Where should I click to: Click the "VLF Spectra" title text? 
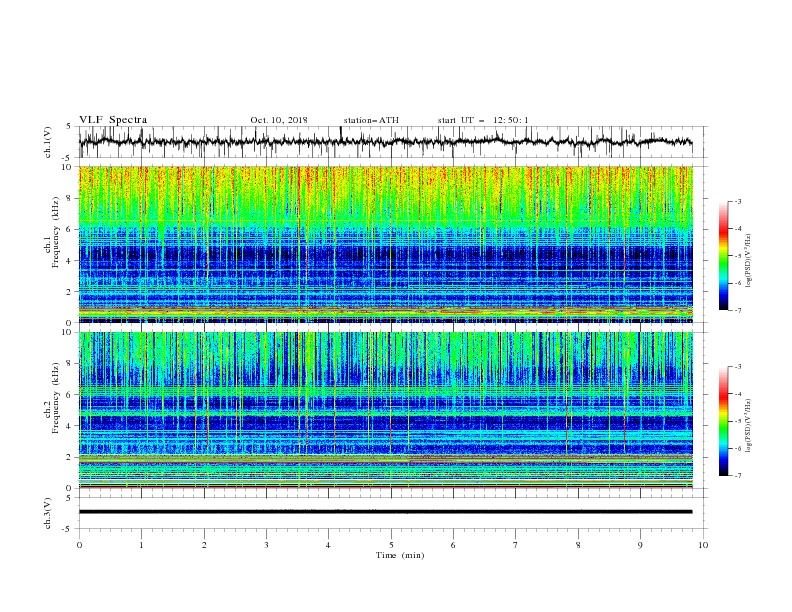[x=113, y=120]
